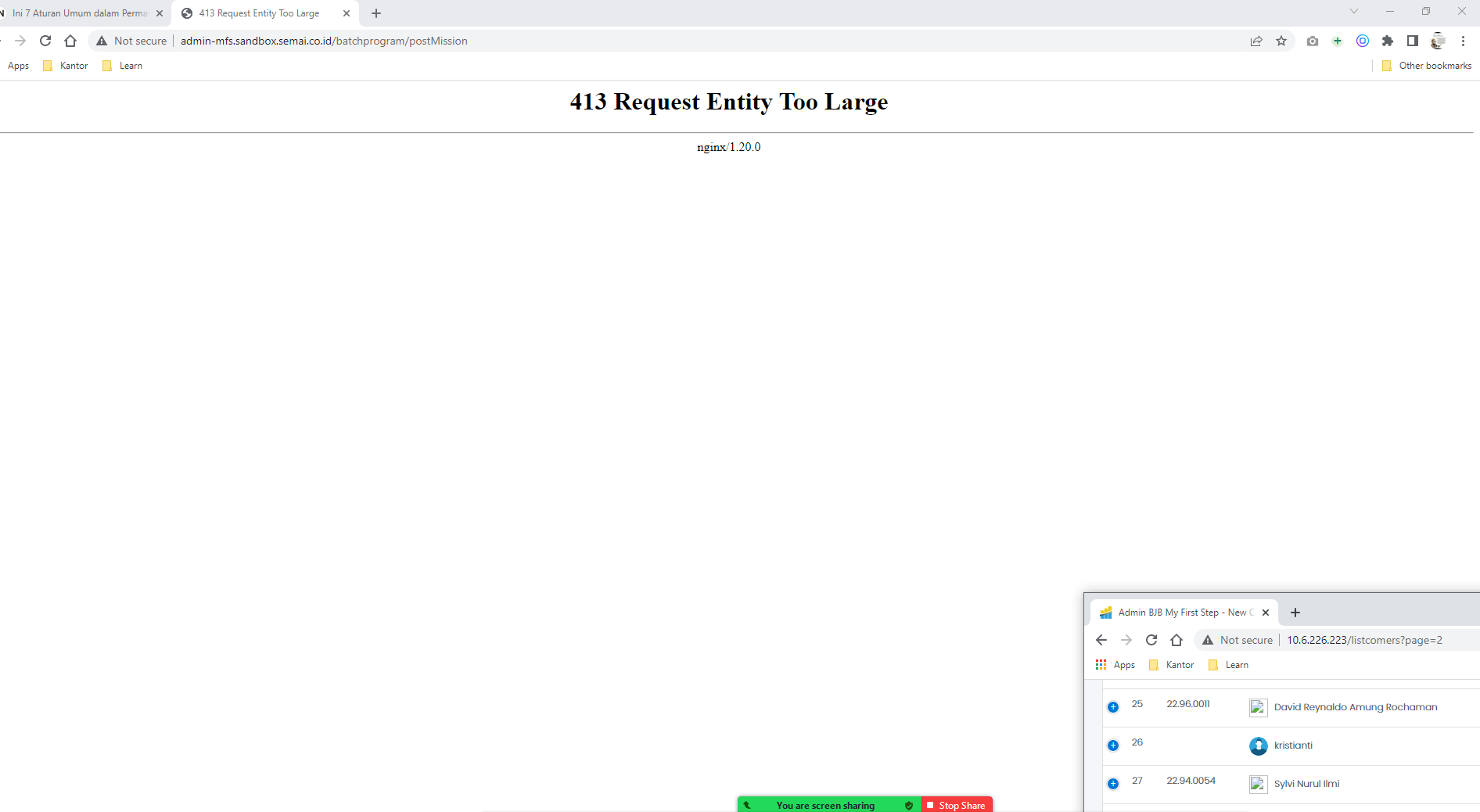Image resolution: width=1480 pixels, height=812 pixels.
Task: Click kristianti's avatar image
Action: pos(1259,746)
